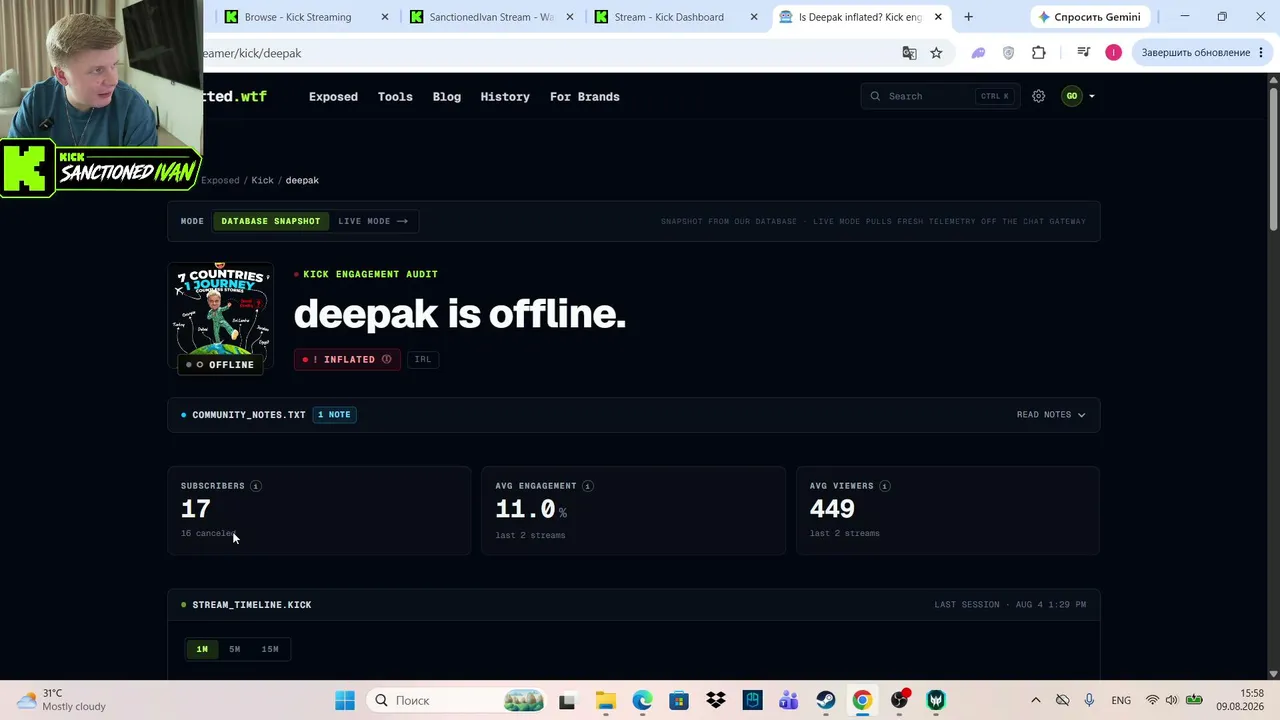Open Microsoft Edge from the taskbar
This screenshot has height=720, width=1280.
click(642, 700)
